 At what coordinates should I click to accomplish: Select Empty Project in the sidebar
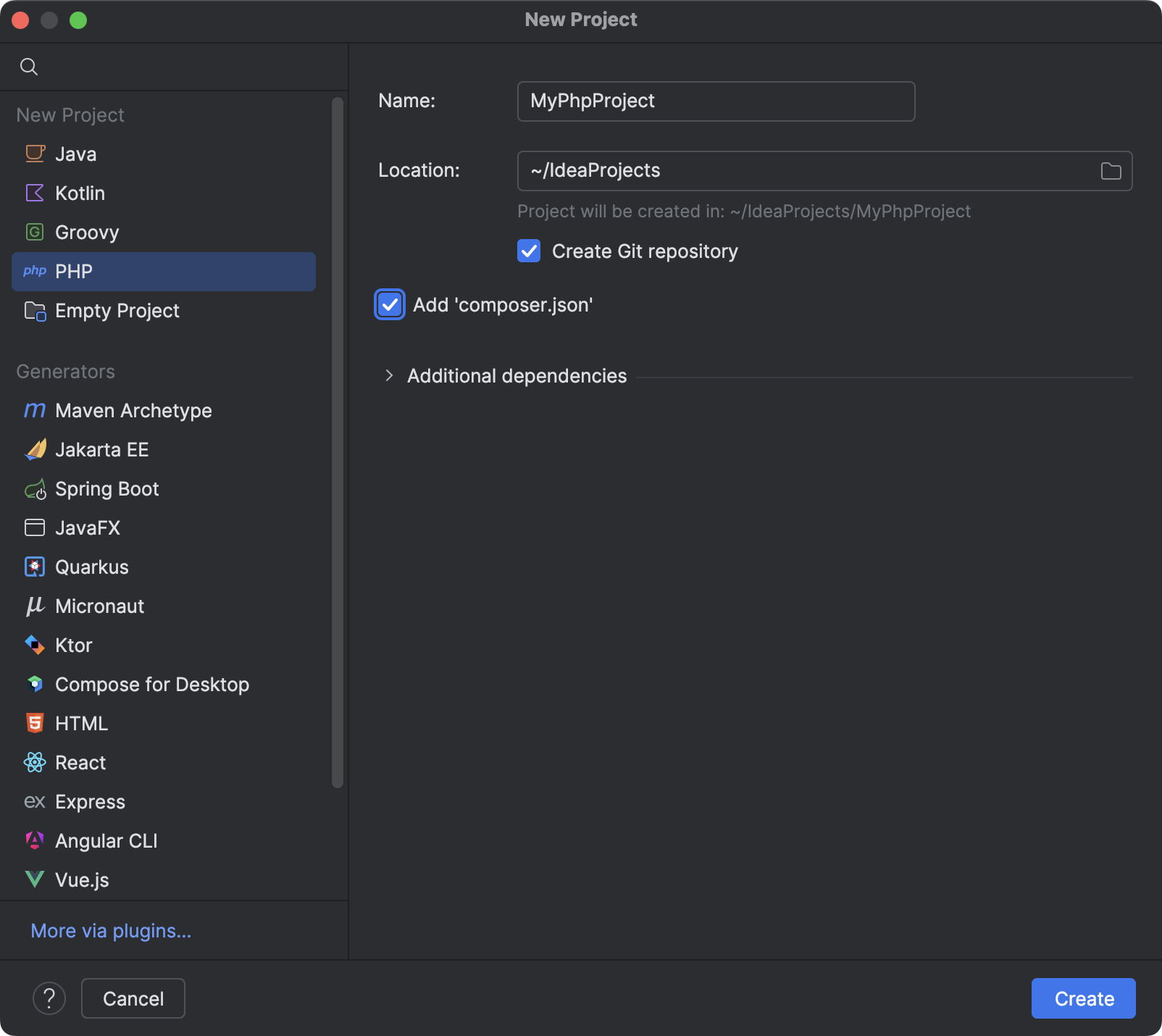tap(117, 311)
